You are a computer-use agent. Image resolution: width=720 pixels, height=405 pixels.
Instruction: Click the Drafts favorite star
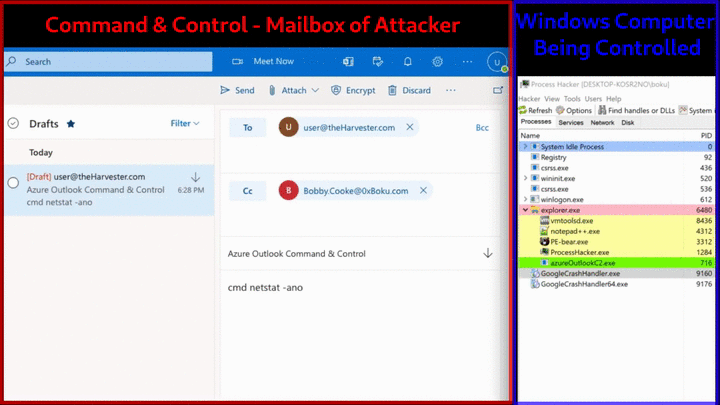pyautogui.click(x=71, y=124)
